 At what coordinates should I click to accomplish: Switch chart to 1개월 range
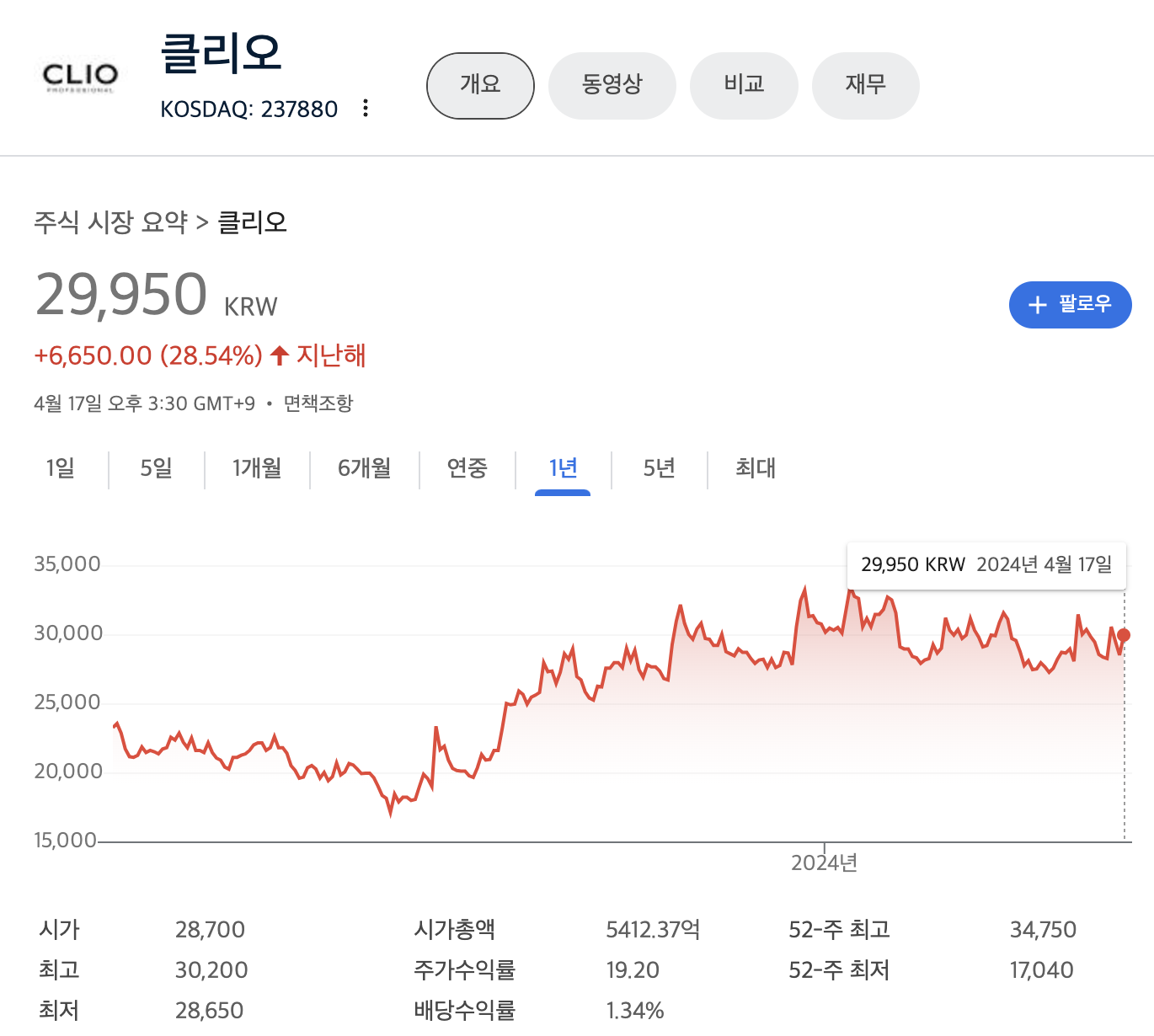[257, 468]
